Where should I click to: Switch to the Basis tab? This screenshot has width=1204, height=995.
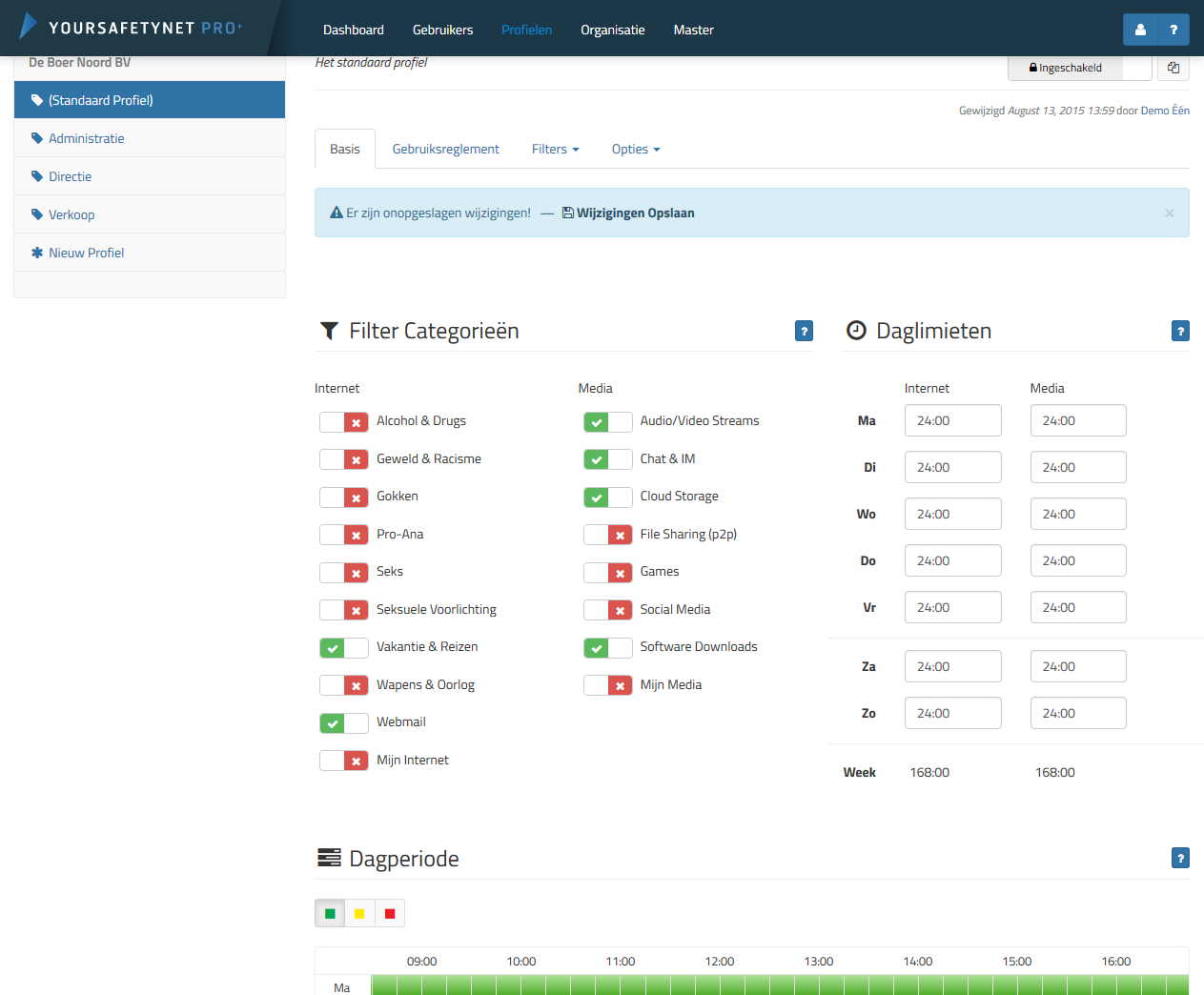tap(345, 149)
